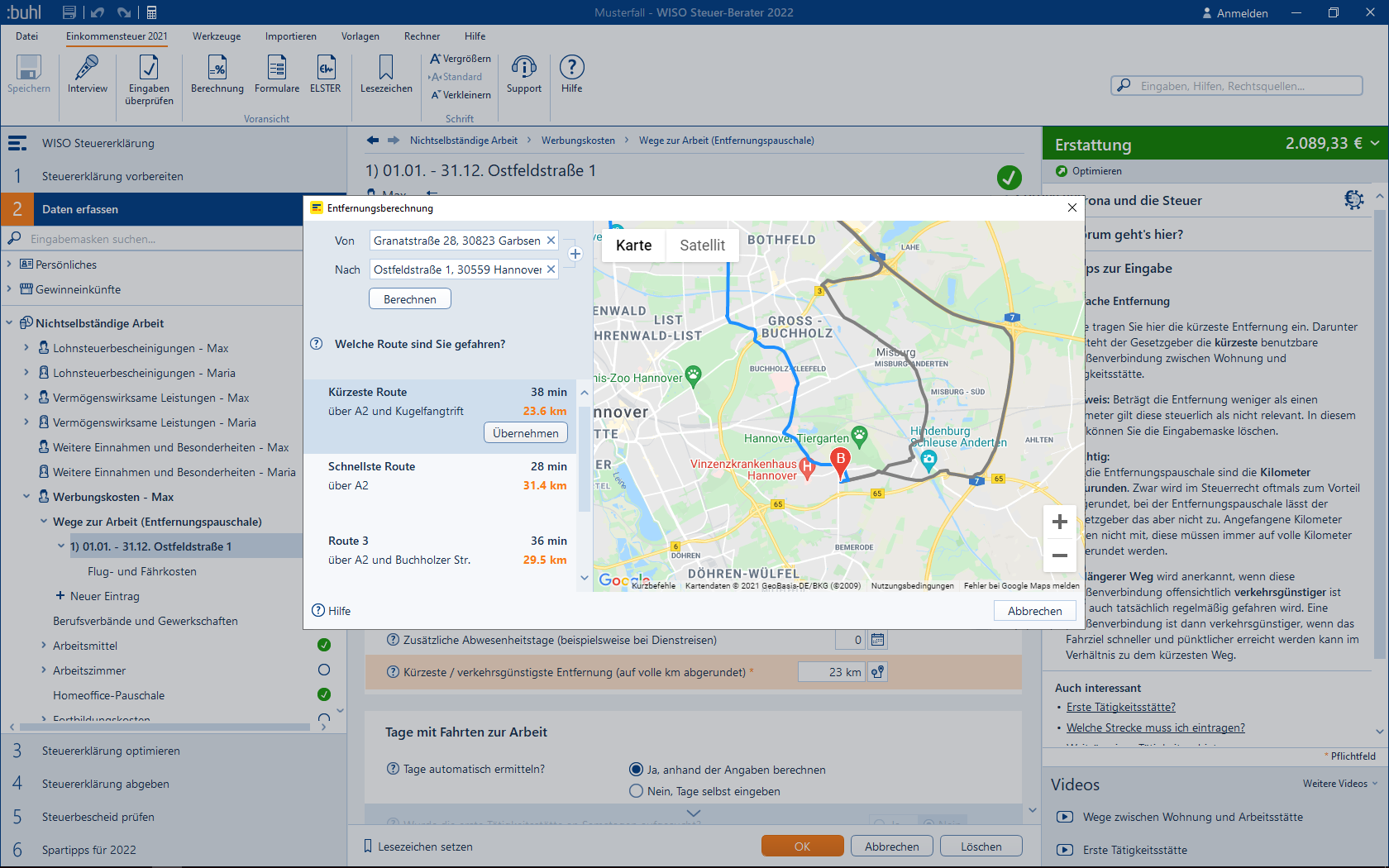Zoom in on the map
Image resolution: width=1389 pixels, height=868 pixels.
pos(1059,522)
